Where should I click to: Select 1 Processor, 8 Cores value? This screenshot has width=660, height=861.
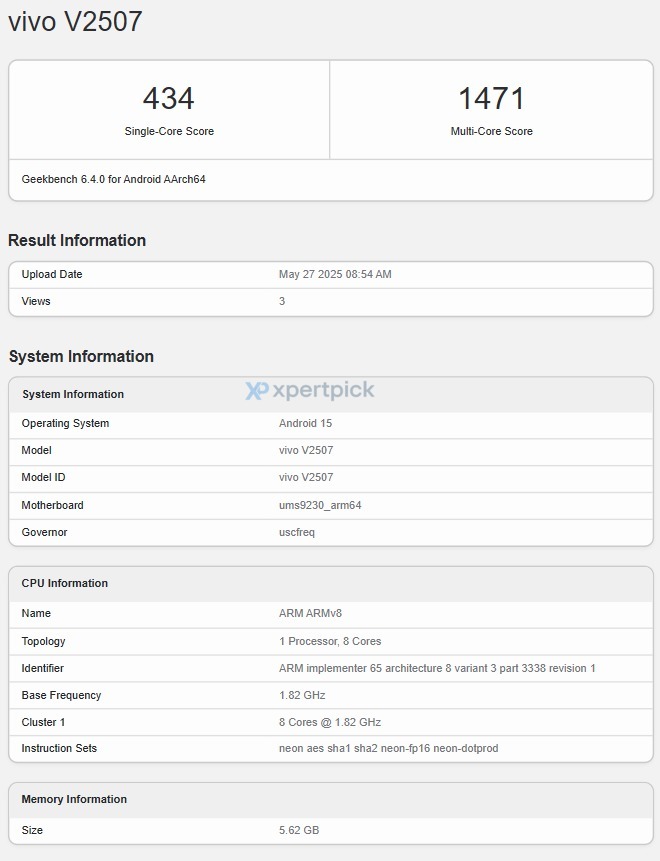[x=330, y=641]
